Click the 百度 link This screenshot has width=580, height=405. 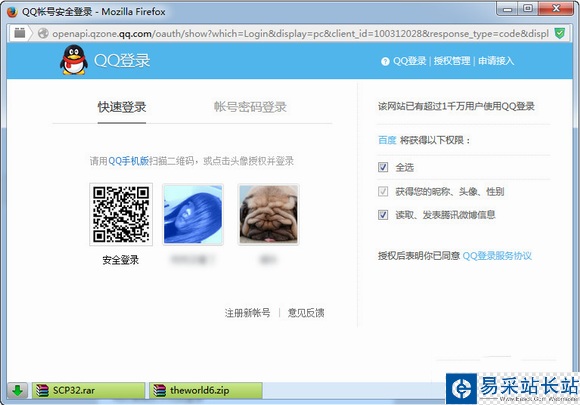[387, 140]
